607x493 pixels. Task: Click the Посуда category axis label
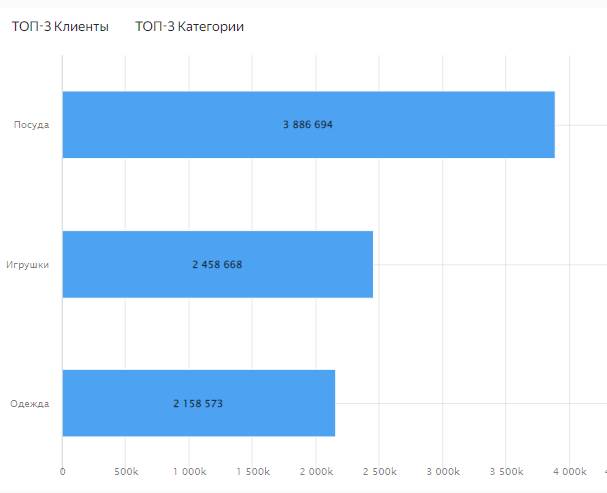coord(32,125)
